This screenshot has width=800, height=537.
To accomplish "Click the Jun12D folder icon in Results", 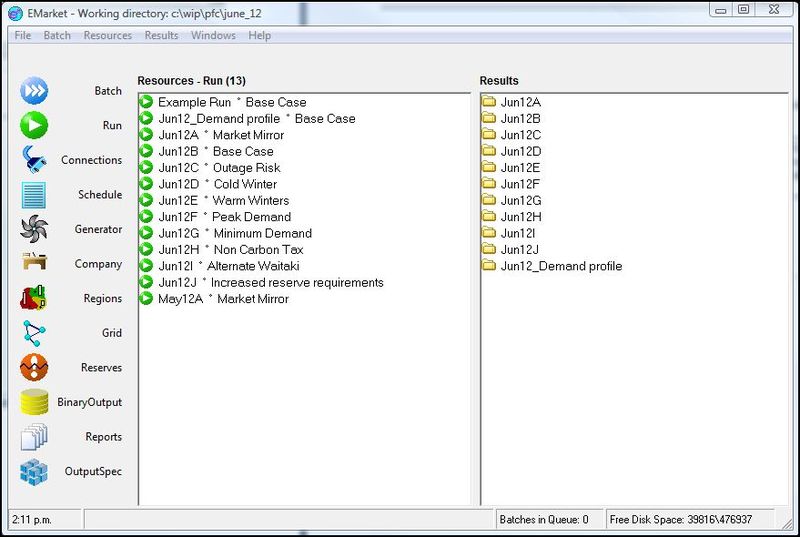I will (x=489, y=150).
